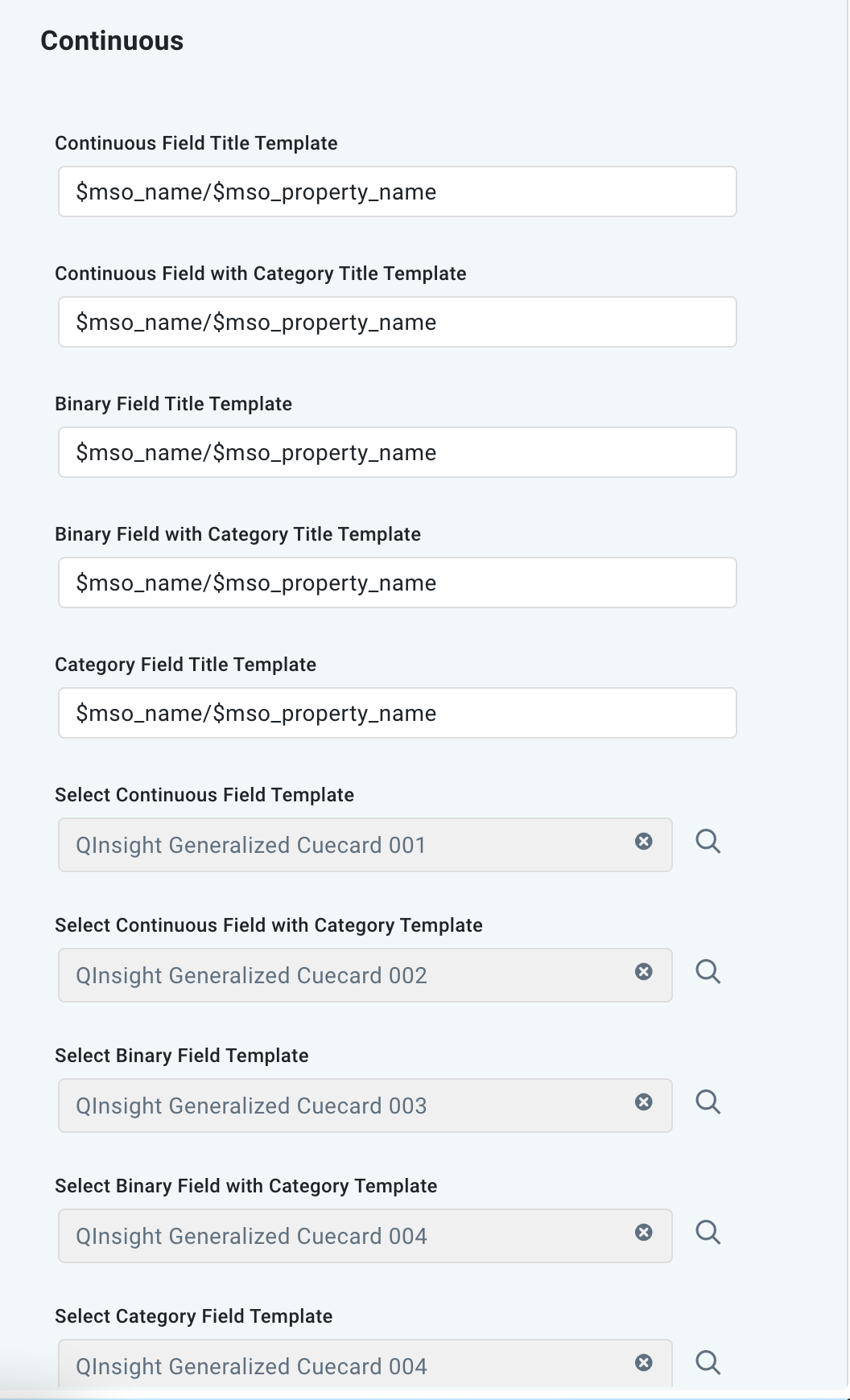Image resolution: width=850 pixels, height=1400 pixels.
Task: Edit Continuous Field with Category Title Template
Action: click(397, 322)
